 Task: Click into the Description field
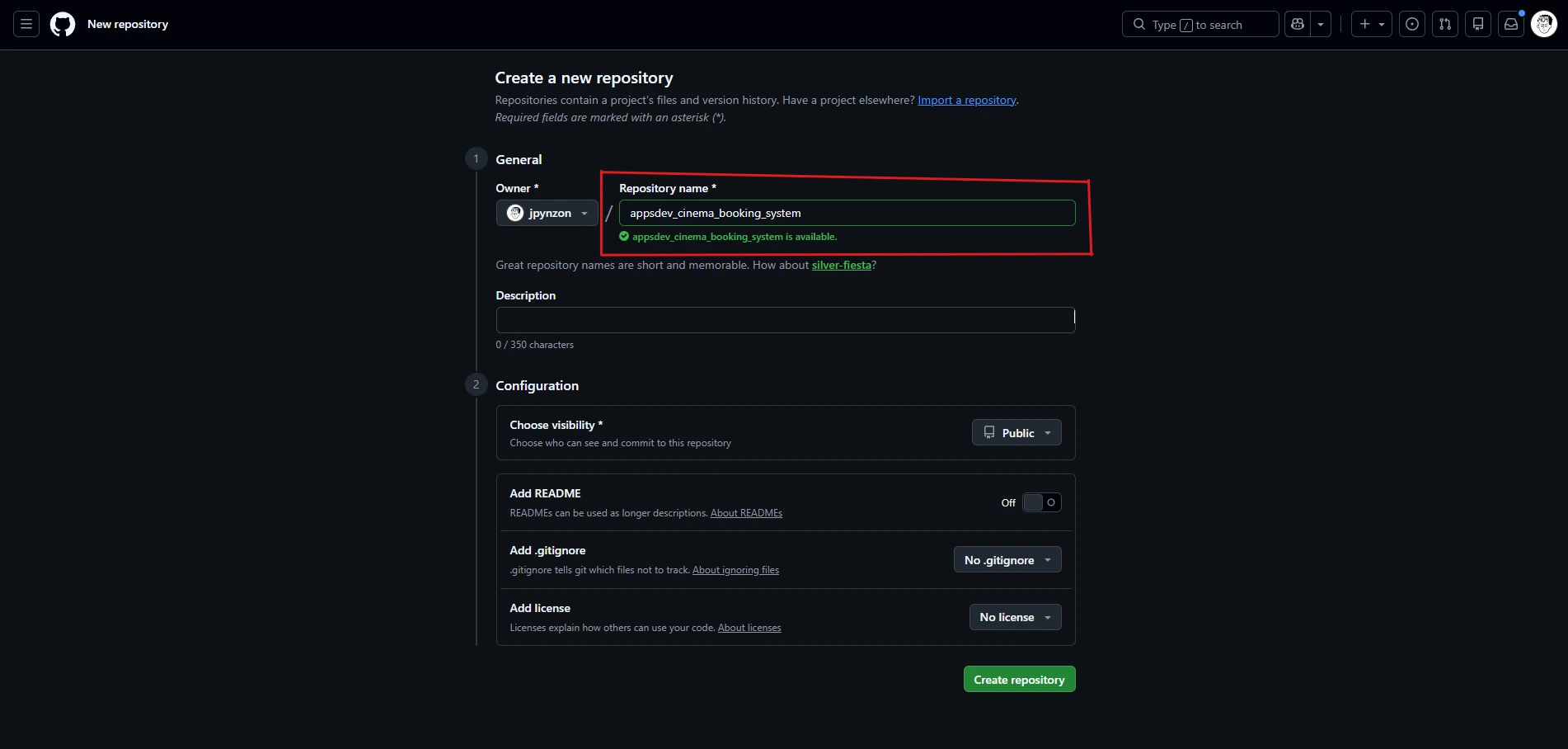[786, 320]
